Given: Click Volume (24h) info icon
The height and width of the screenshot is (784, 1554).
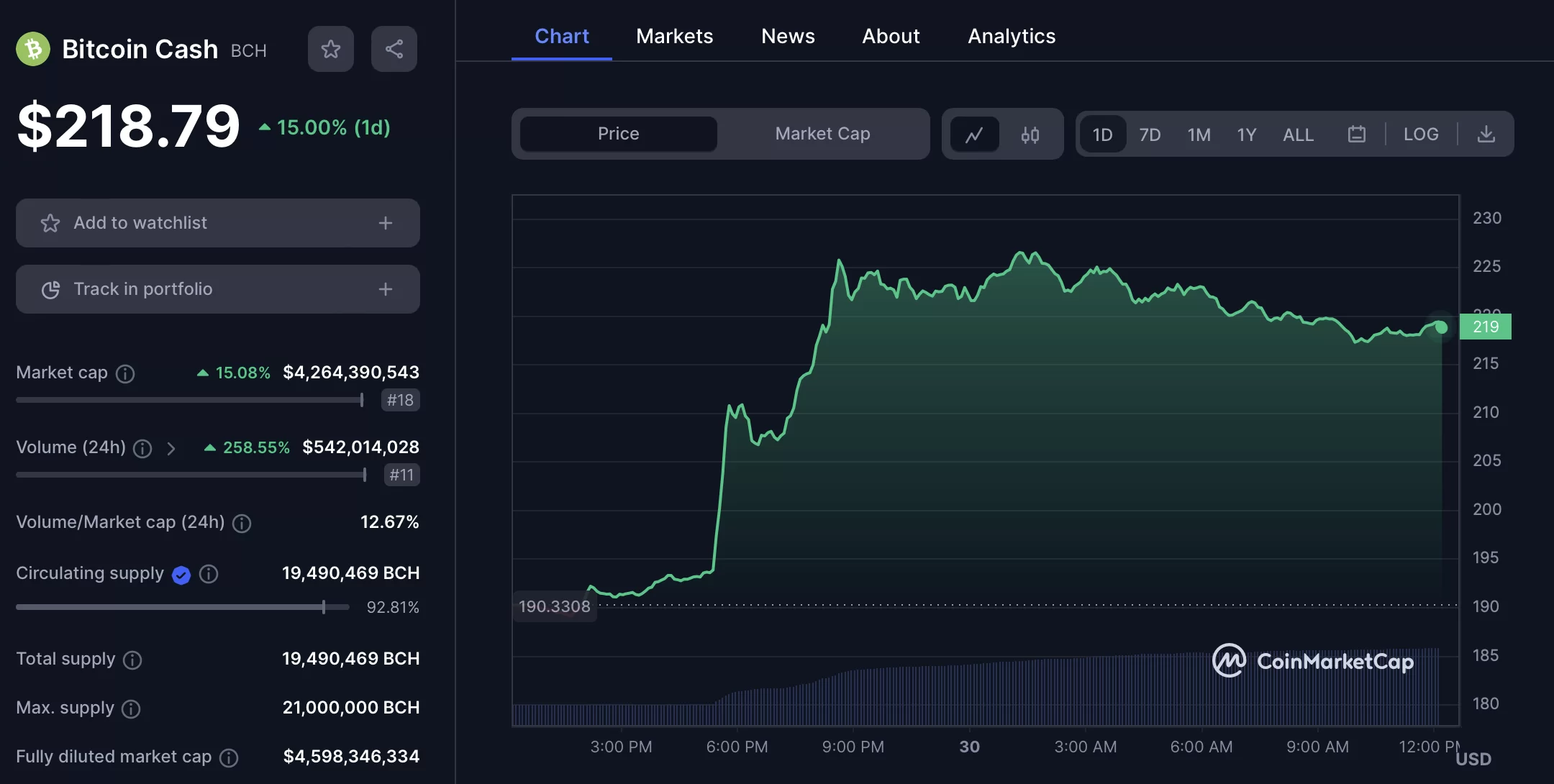Looking at the screenshot, I should (x=142, y=449).
